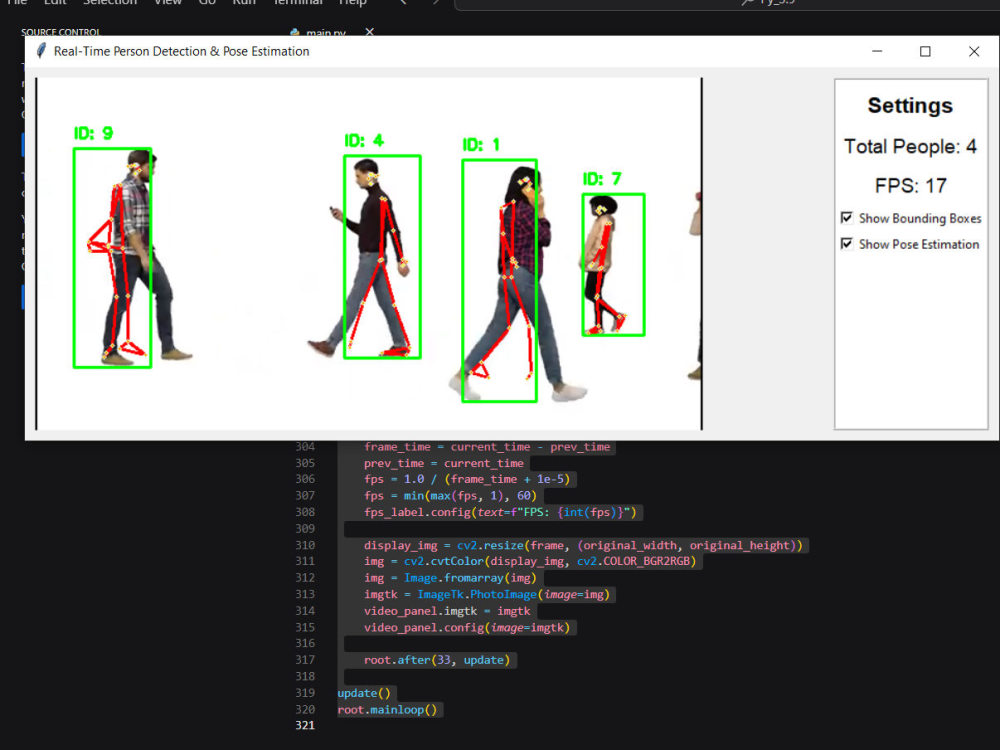Click the 'FPS: 17' label

tap(911, 186)
